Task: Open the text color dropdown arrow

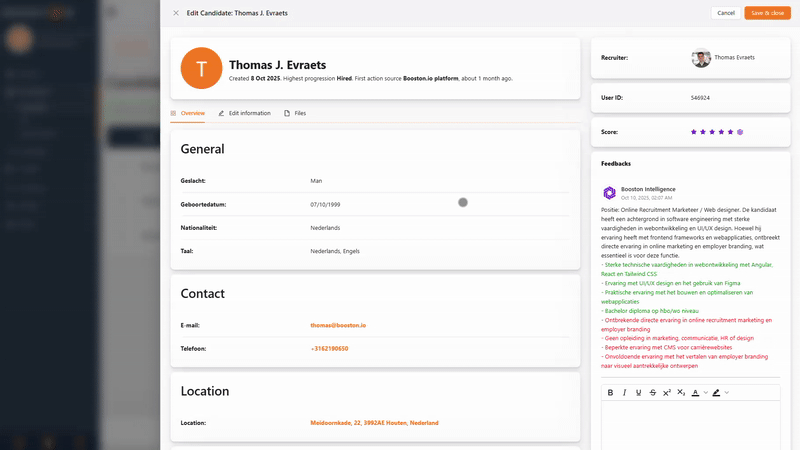Action: tap(705, 392)
